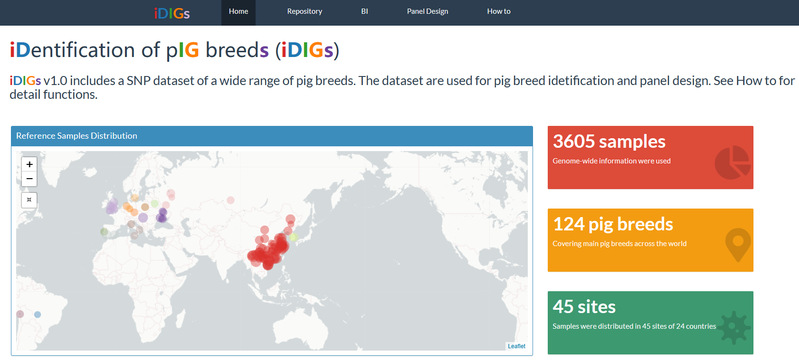Viewport: 799px width, 362px height.
Task: Click the green marker near Korea
Action: pyautogui.click(x=293, y=237)
